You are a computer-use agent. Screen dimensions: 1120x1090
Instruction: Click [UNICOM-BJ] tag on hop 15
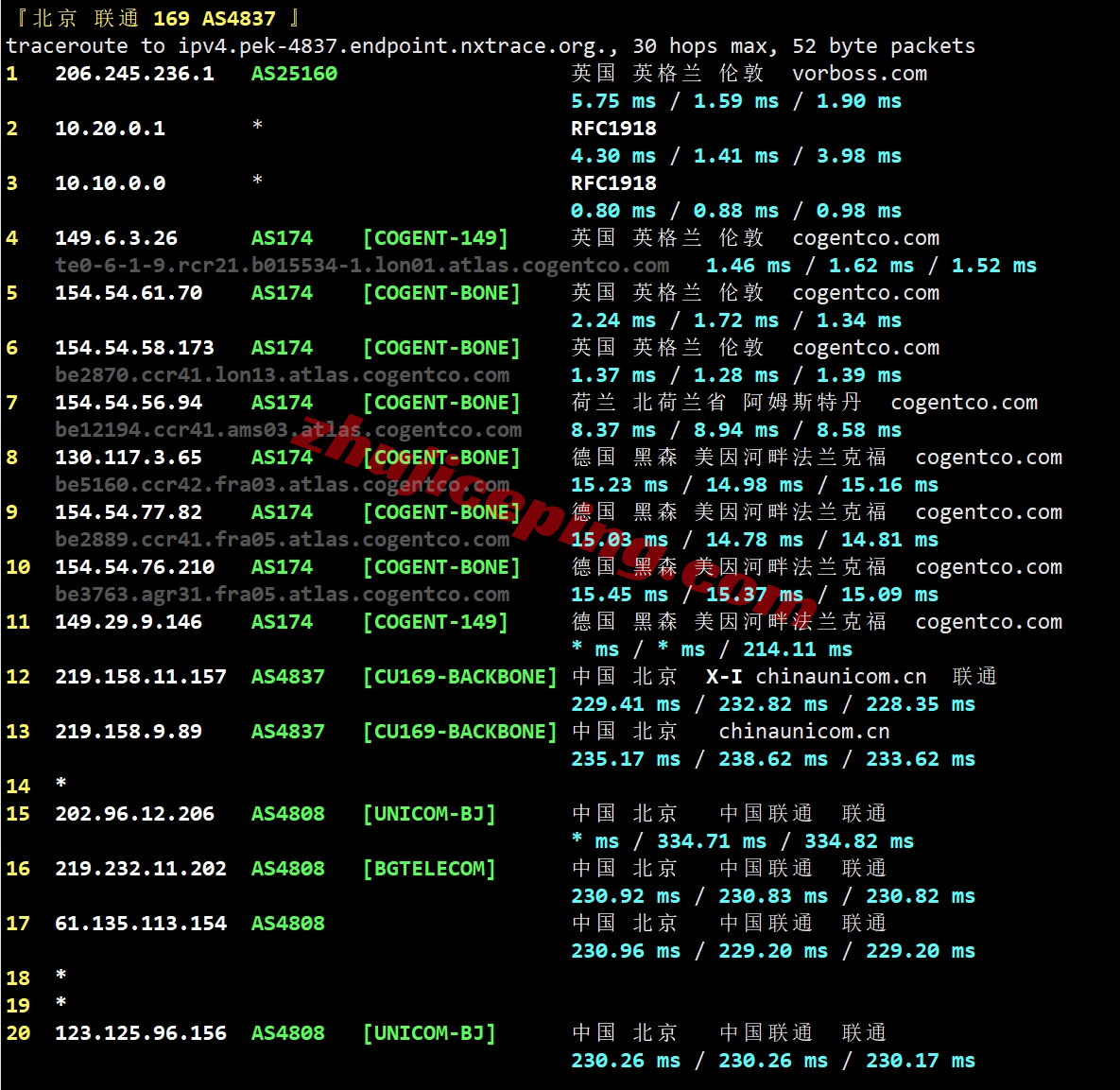point(429,814)
